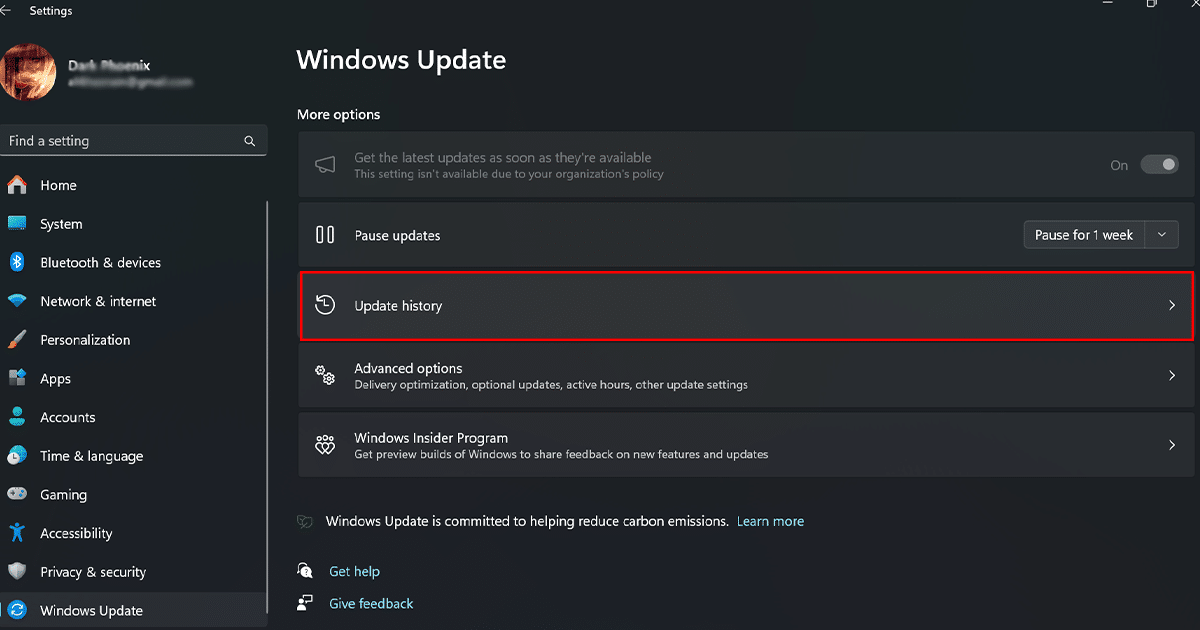This screenshot has width=1200, height=630.
Task: Focus the Find a setting search box
Action: click(x=120, y=141)
